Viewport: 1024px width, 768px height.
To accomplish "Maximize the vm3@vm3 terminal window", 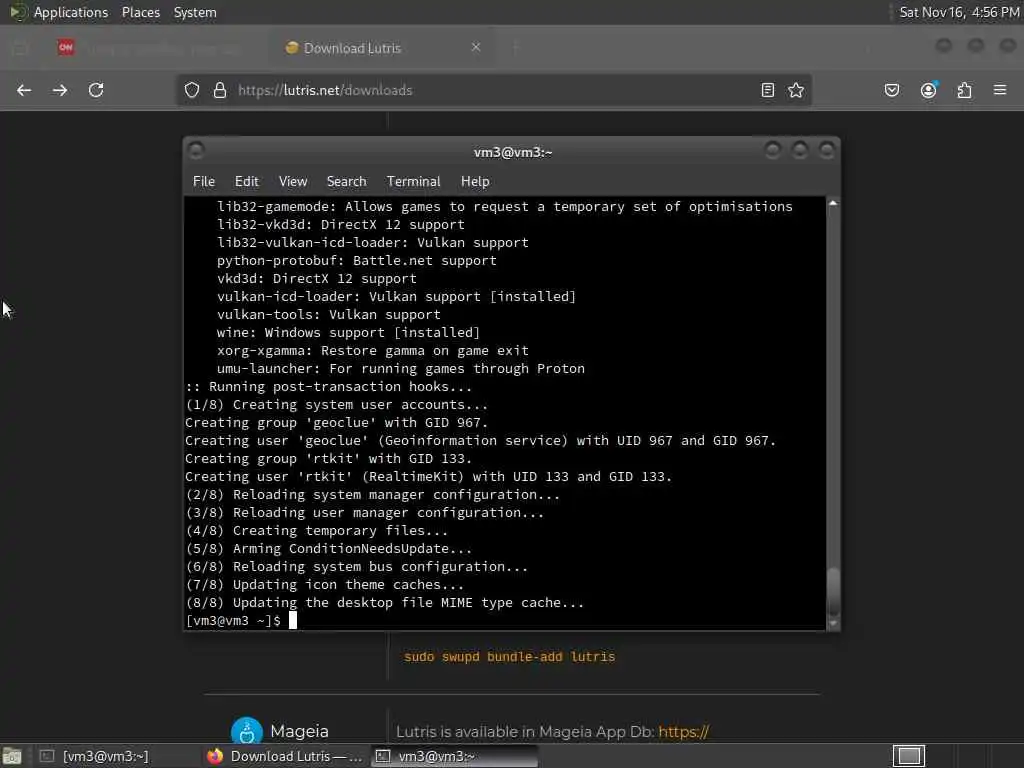I will pos(800,151).
